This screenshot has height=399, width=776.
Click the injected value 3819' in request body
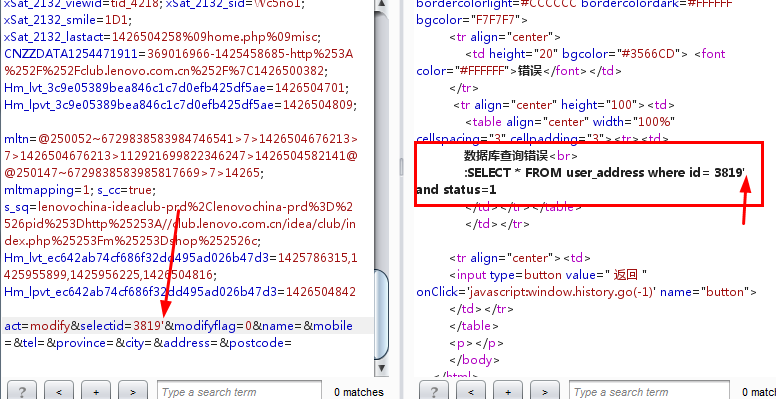(149, 326)
